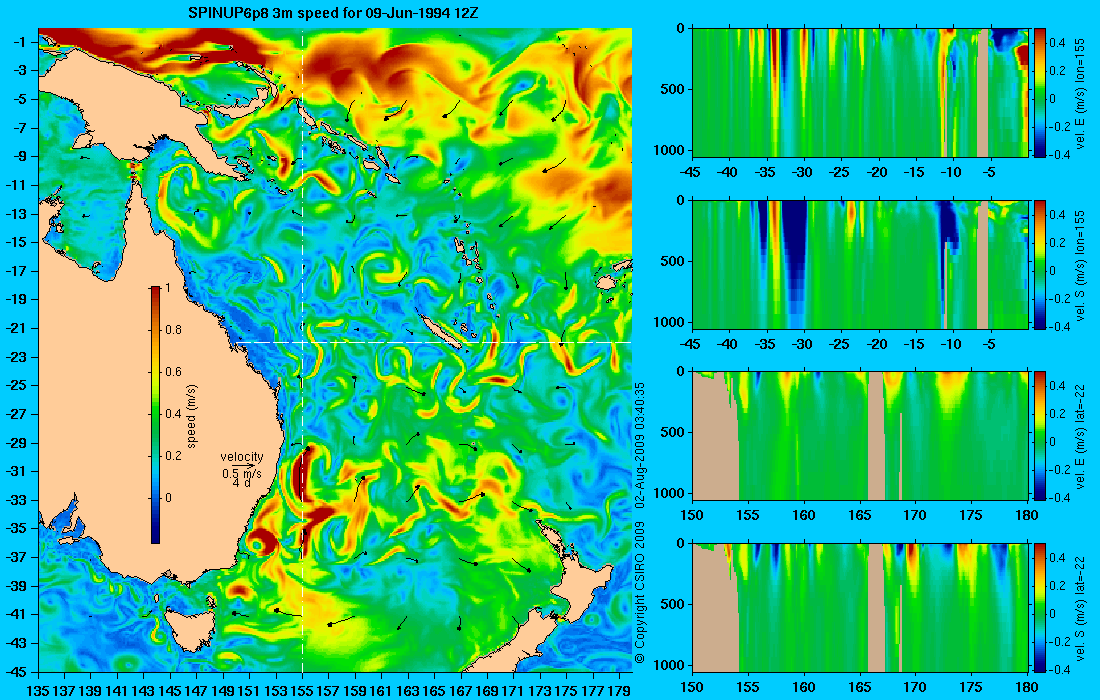Screen dimensions: 1100x700
Task: Select the "velocity" legend word
Action: point(241,457)
